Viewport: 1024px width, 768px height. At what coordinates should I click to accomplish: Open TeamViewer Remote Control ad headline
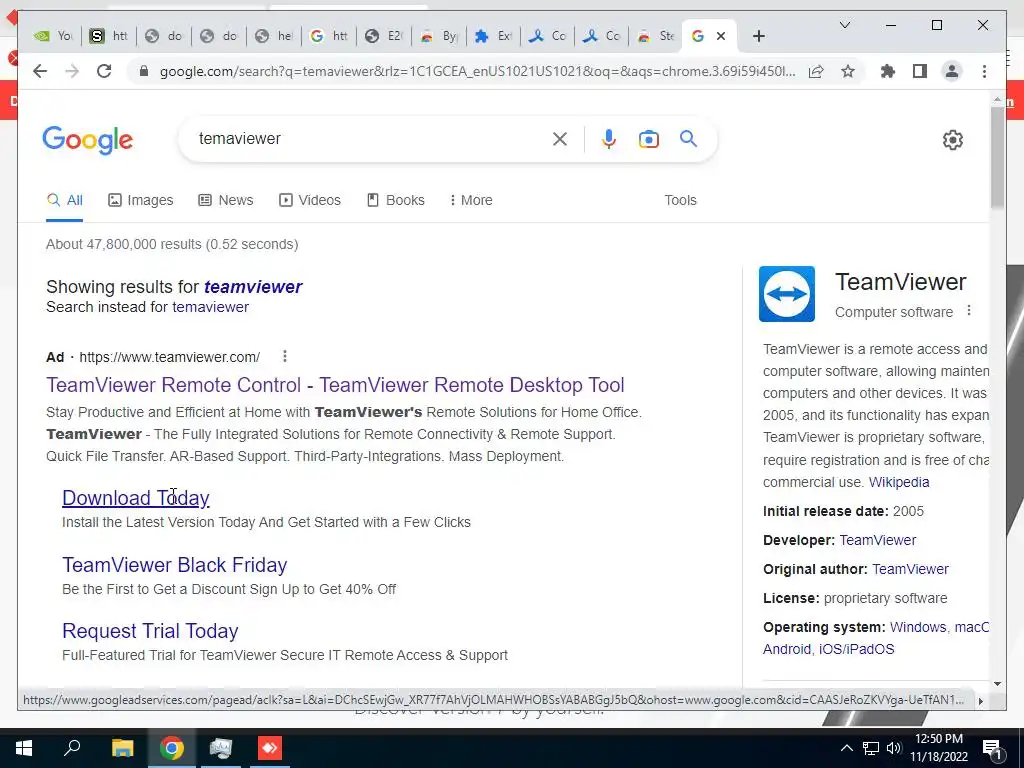click(x=335, y=385)
